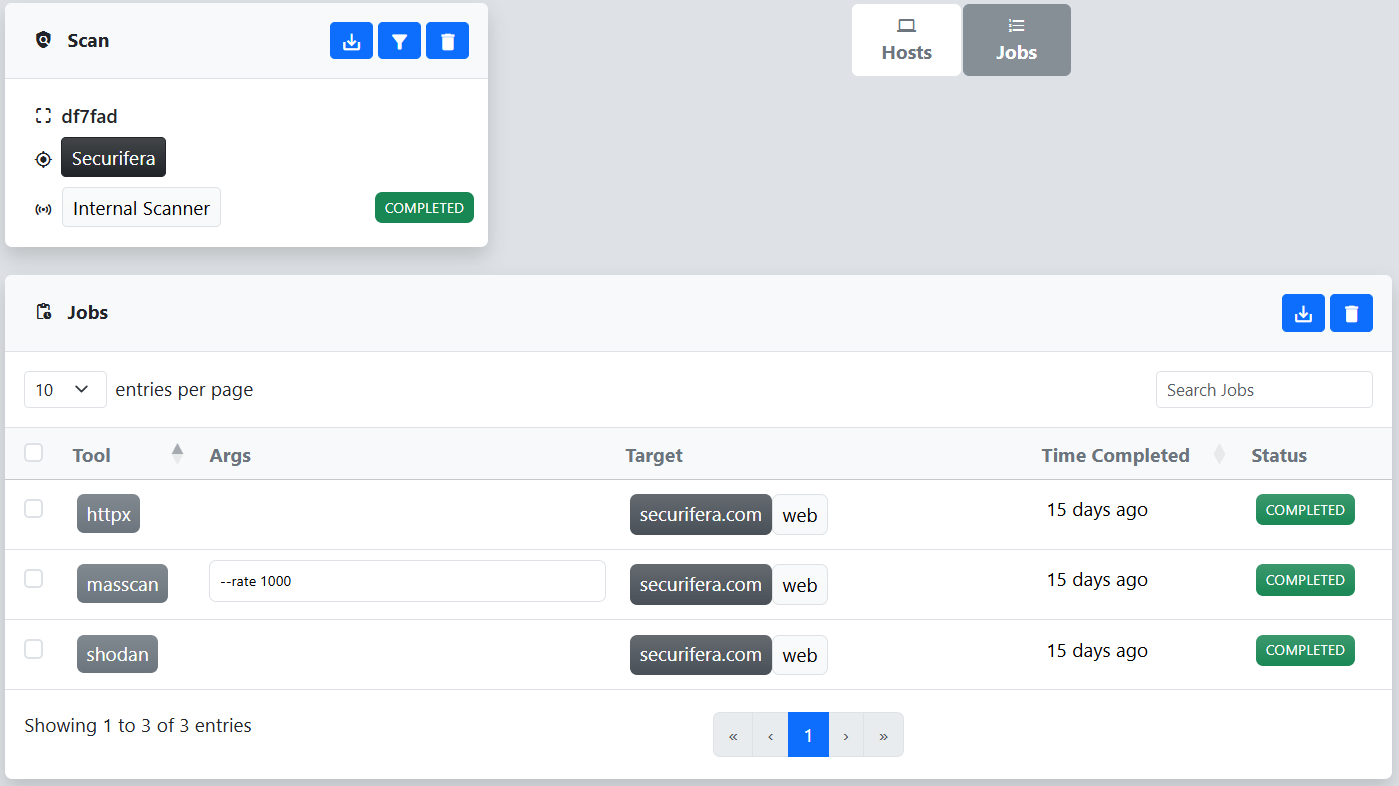The width and height of the screenshot is (1399, 786).
Task: Check the masscan job checkbox
Action: [34, 578]
